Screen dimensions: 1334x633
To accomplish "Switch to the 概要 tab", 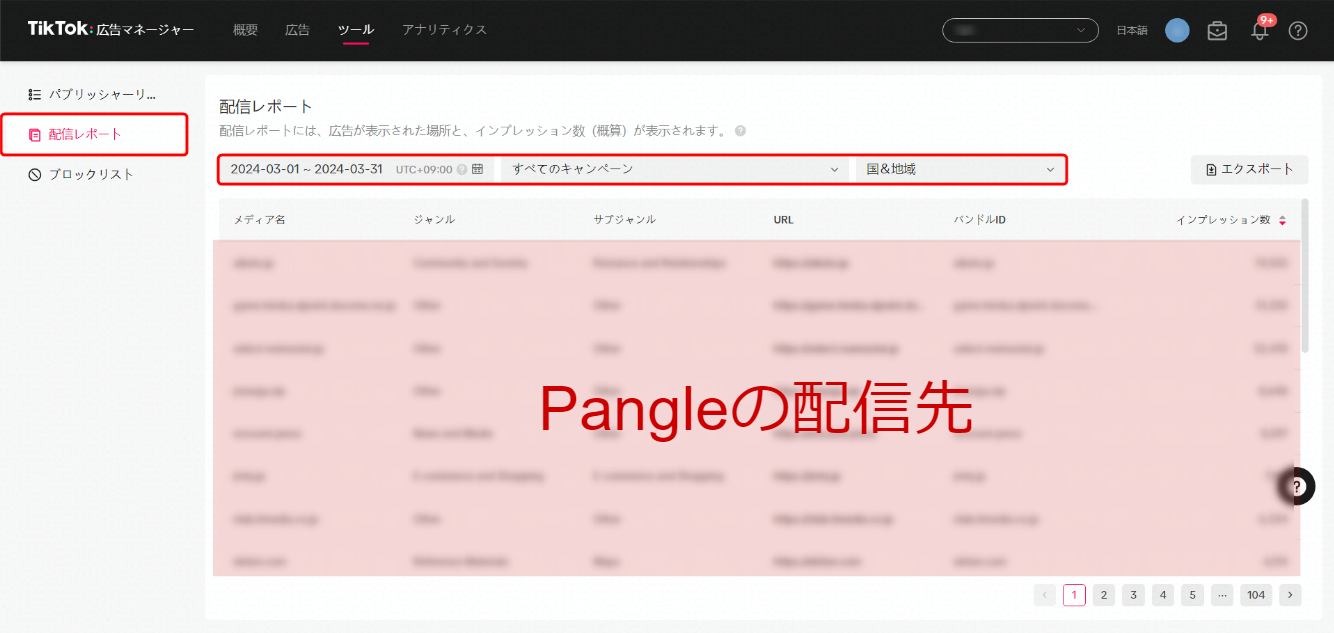I will pyautogui.click(x=245, y=30).
